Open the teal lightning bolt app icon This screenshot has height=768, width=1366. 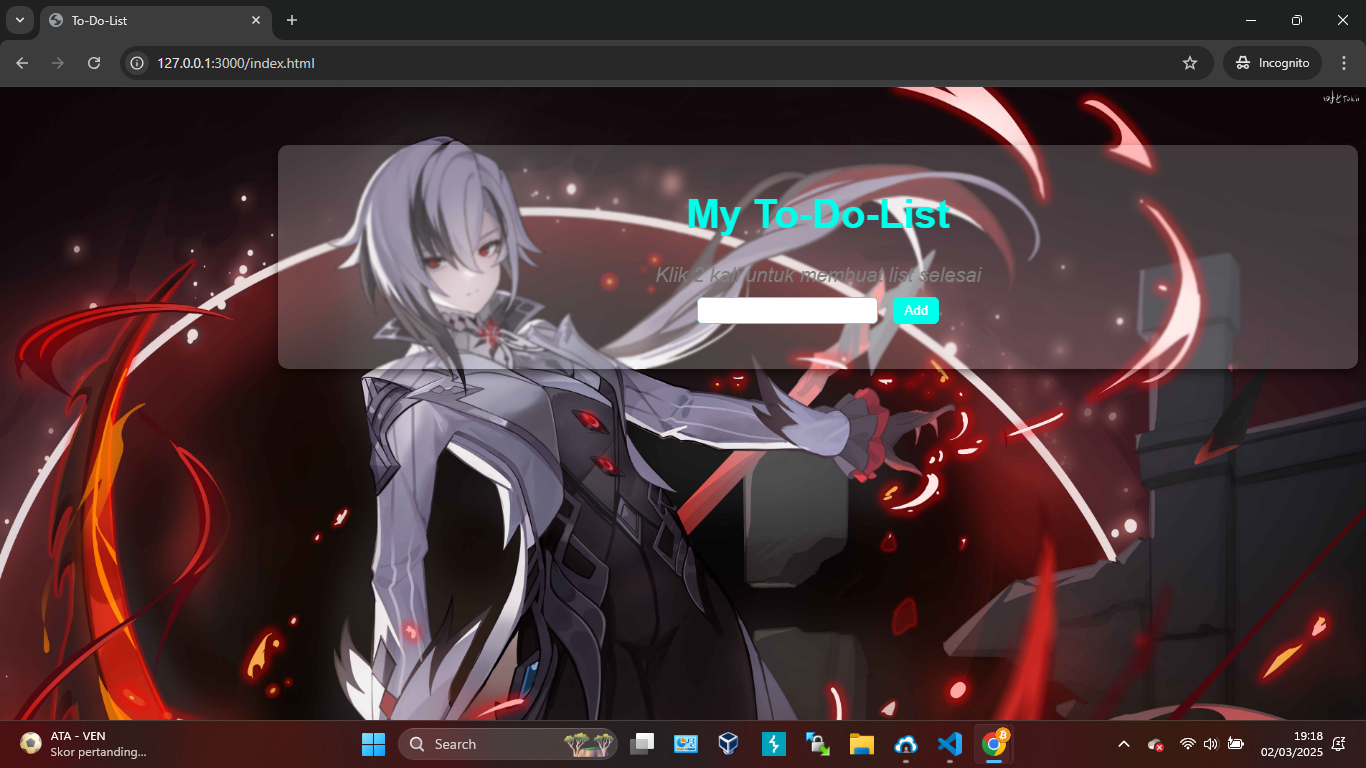click(774, 744)
